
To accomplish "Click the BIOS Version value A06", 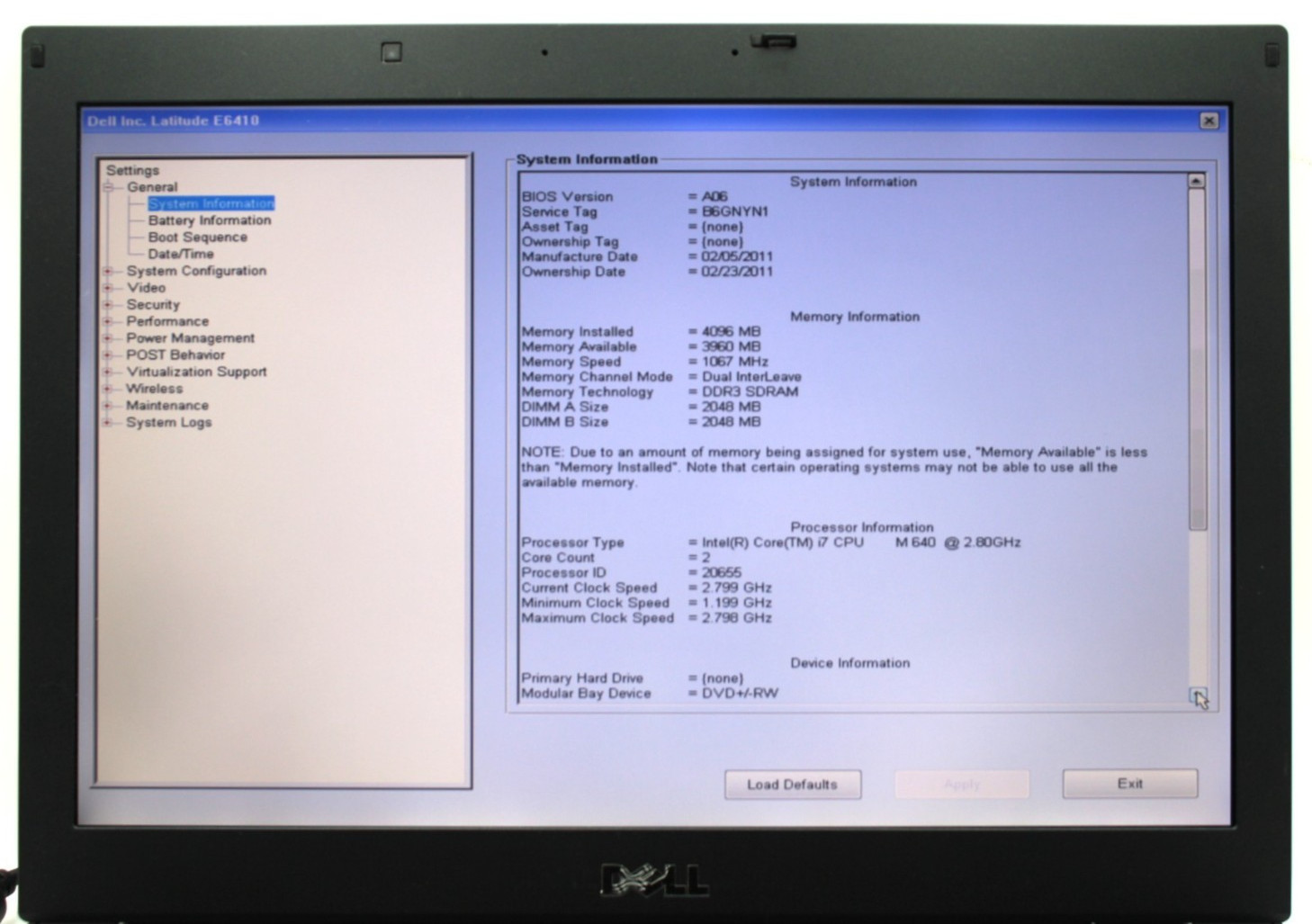I will click(x=714, y=196).
